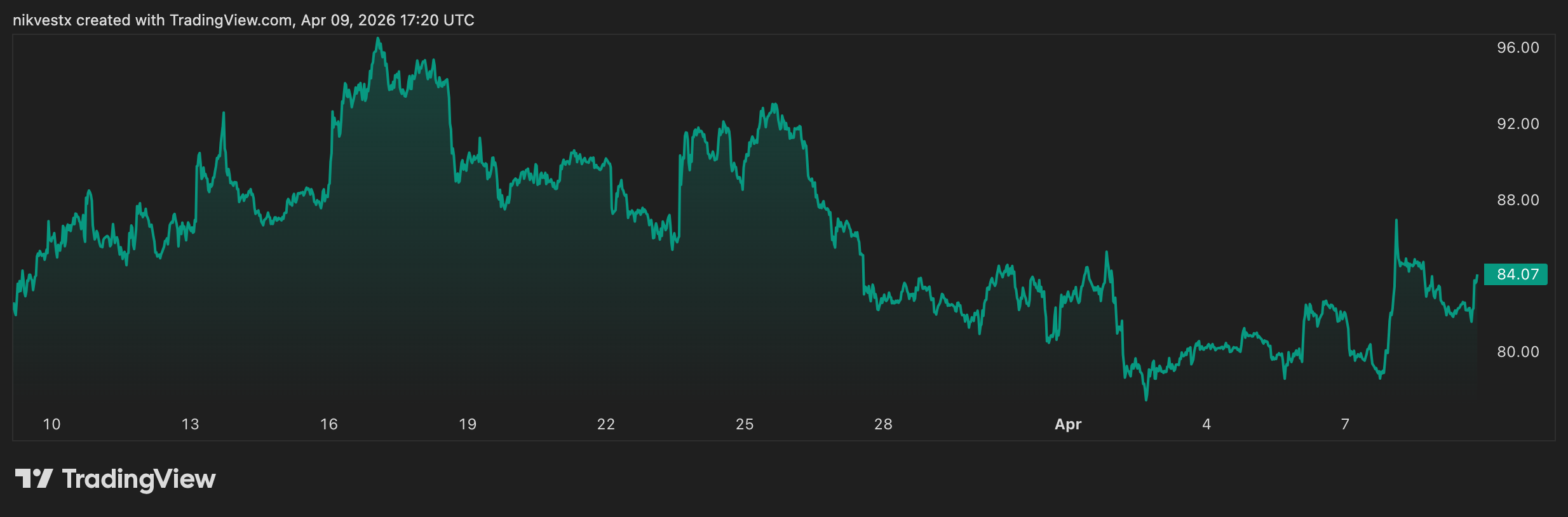Click the 92.00 price axis label
1568x517 pixels.
click(1518, 124)
